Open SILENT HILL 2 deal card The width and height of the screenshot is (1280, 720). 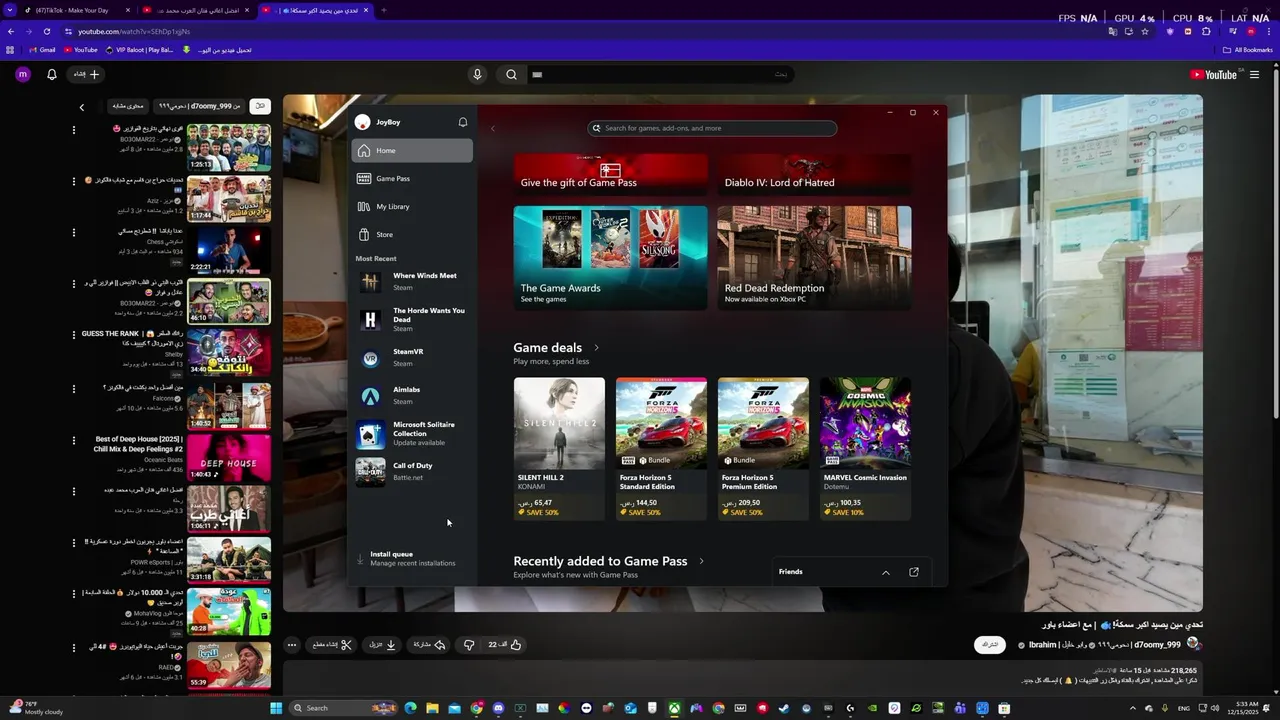click(559, 449)
